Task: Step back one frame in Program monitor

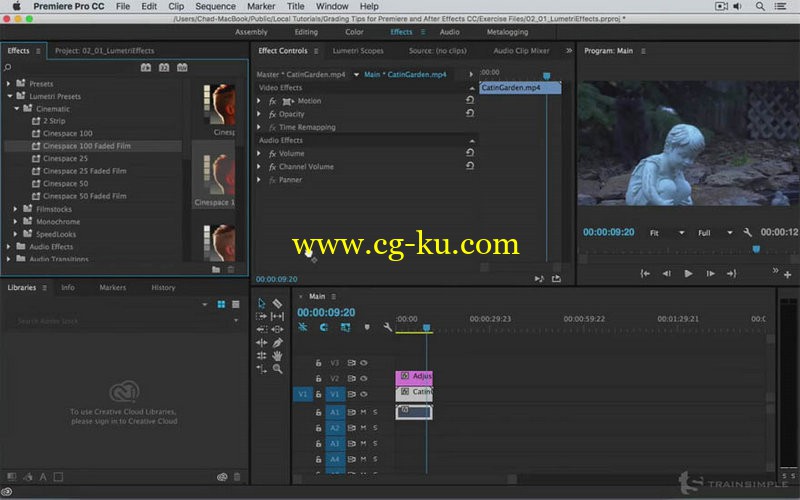Action: point(666,273)
